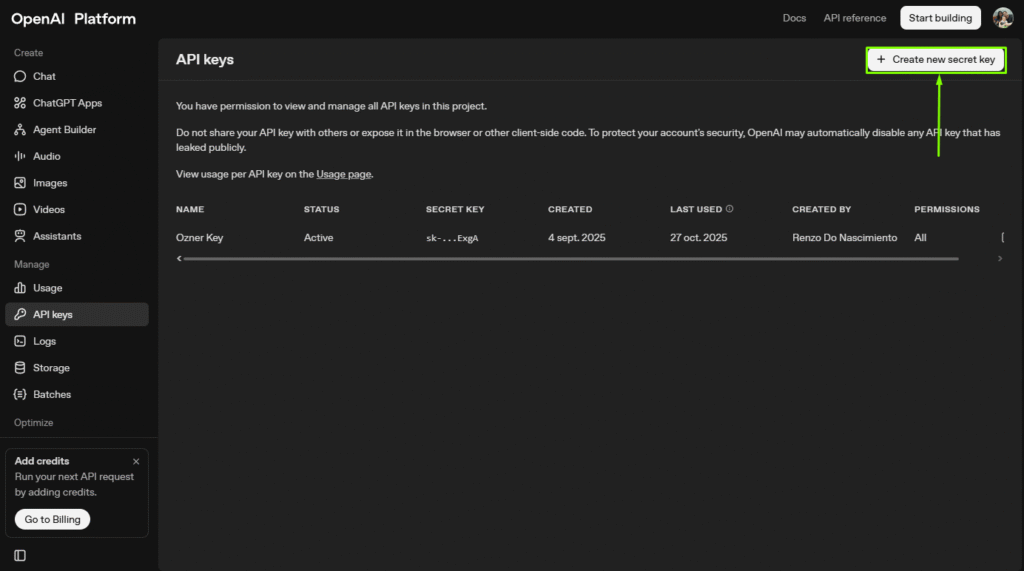
Task: Click the 4 sept. 2025 created date
Action: coord(577,238)
